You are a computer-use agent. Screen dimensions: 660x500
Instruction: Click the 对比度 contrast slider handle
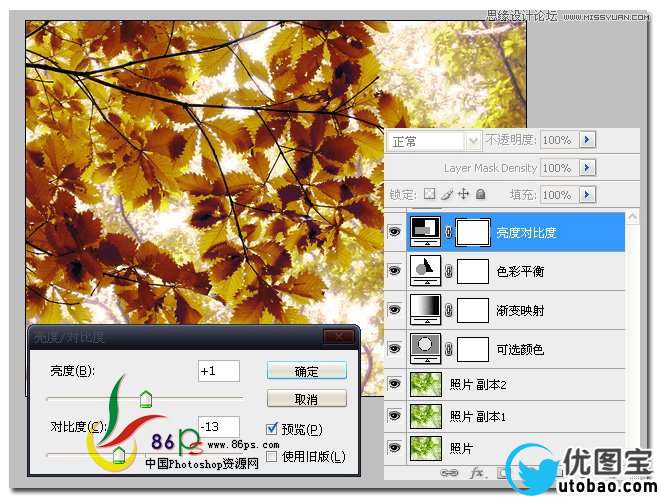(x=119, y=455)
